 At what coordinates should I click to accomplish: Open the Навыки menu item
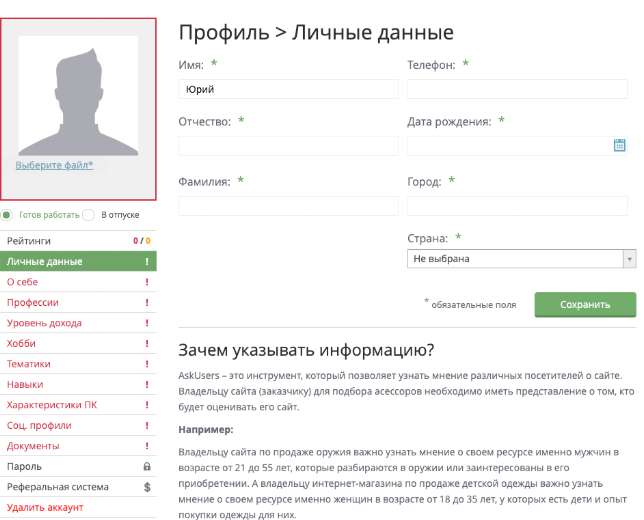click(x=25, y=384)
